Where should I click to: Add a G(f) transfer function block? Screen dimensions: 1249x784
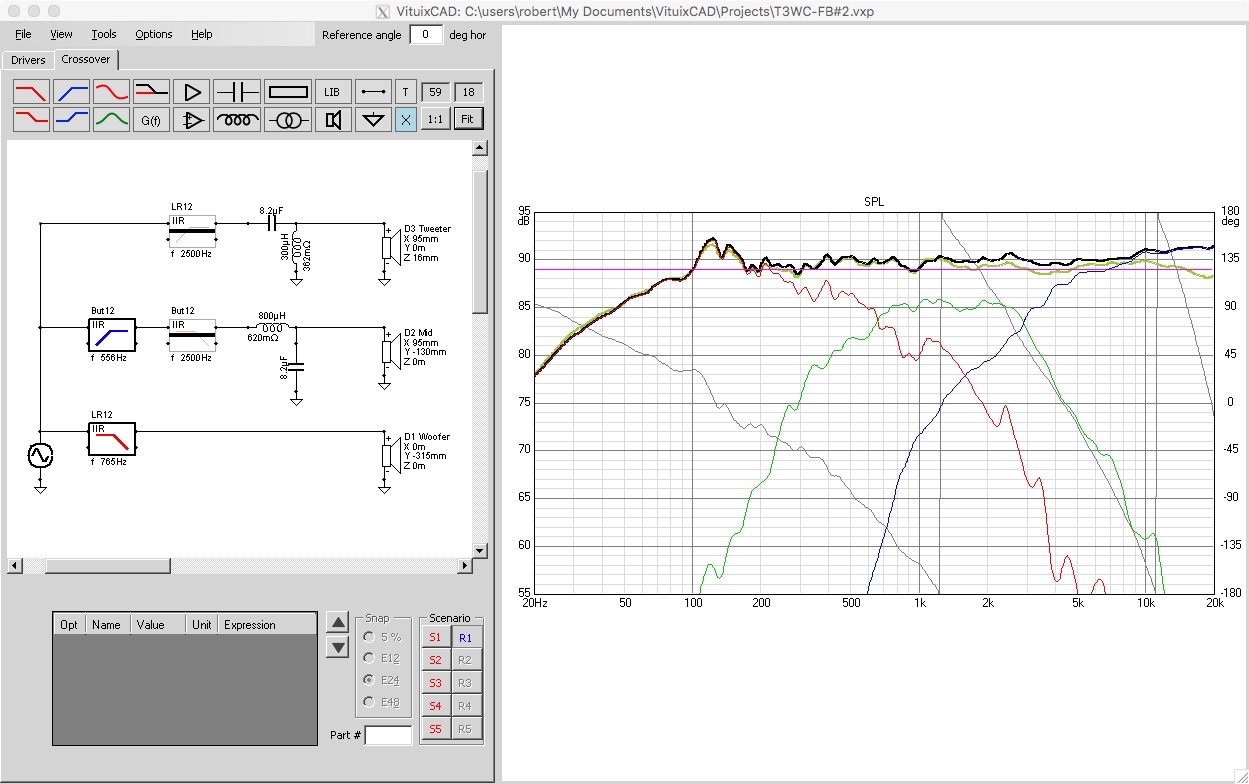[x=151, y=120]
